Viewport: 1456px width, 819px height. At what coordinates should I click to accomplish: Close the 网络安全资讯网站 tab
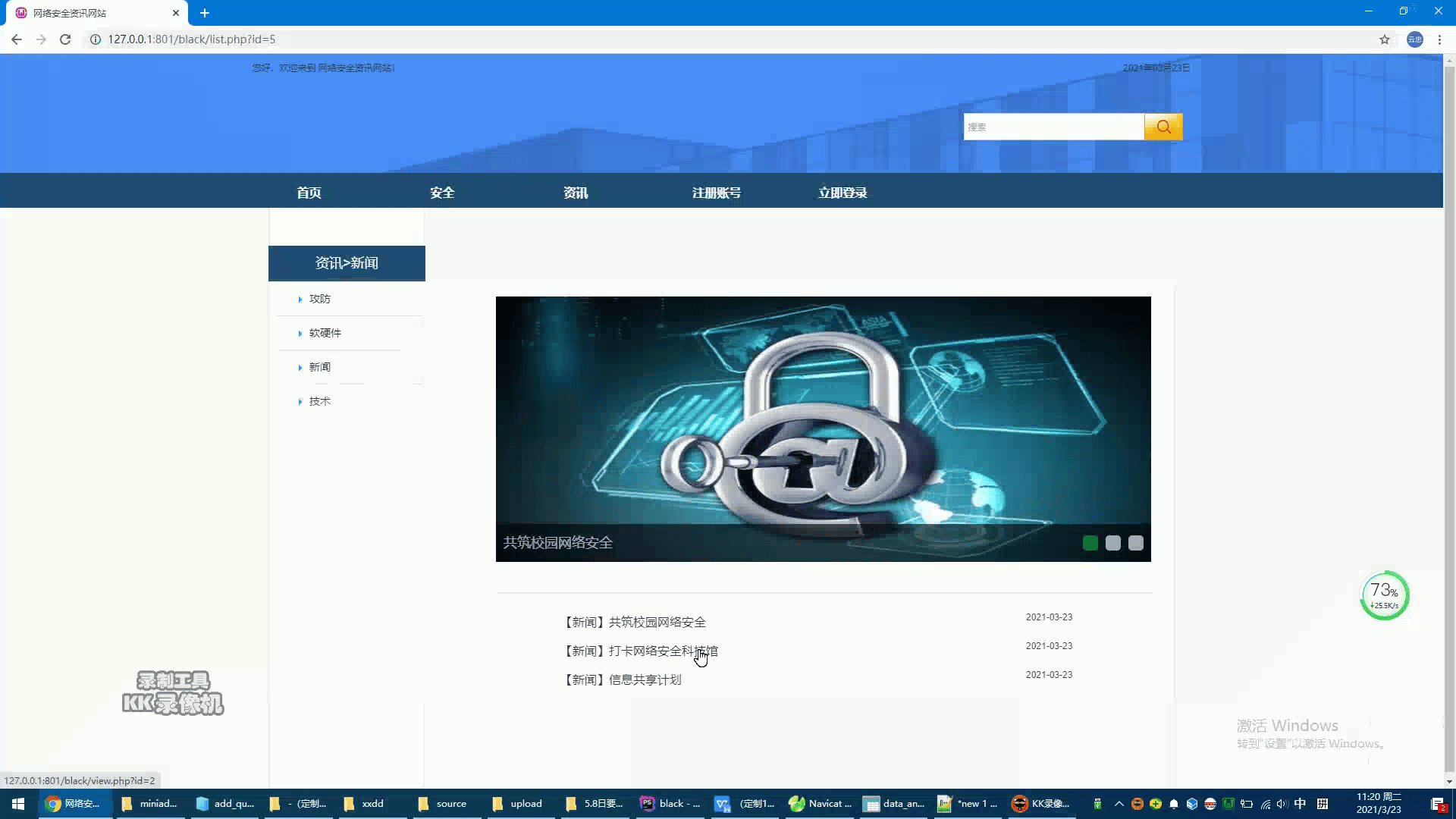pos(176,13)
